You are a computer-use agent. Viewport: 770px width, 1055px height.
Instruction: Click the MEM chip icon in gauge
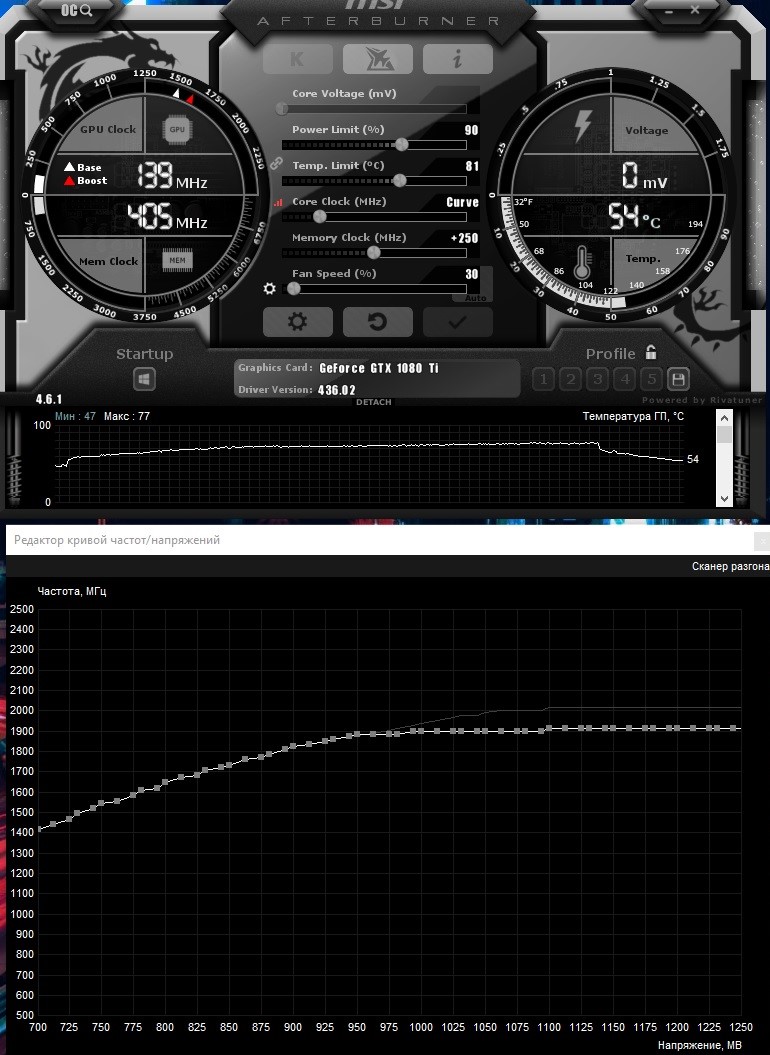click(x=177, y=260)
